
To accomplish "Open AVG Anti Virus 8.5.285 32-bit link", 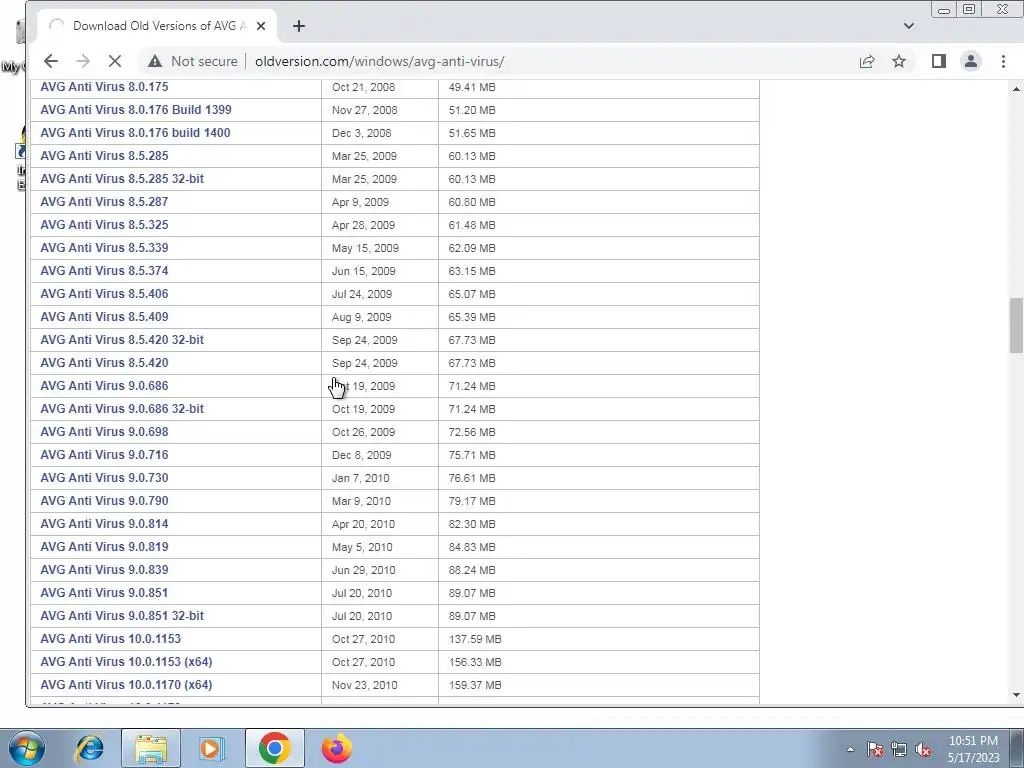I will pyautogui.click(x=122, y=179).
